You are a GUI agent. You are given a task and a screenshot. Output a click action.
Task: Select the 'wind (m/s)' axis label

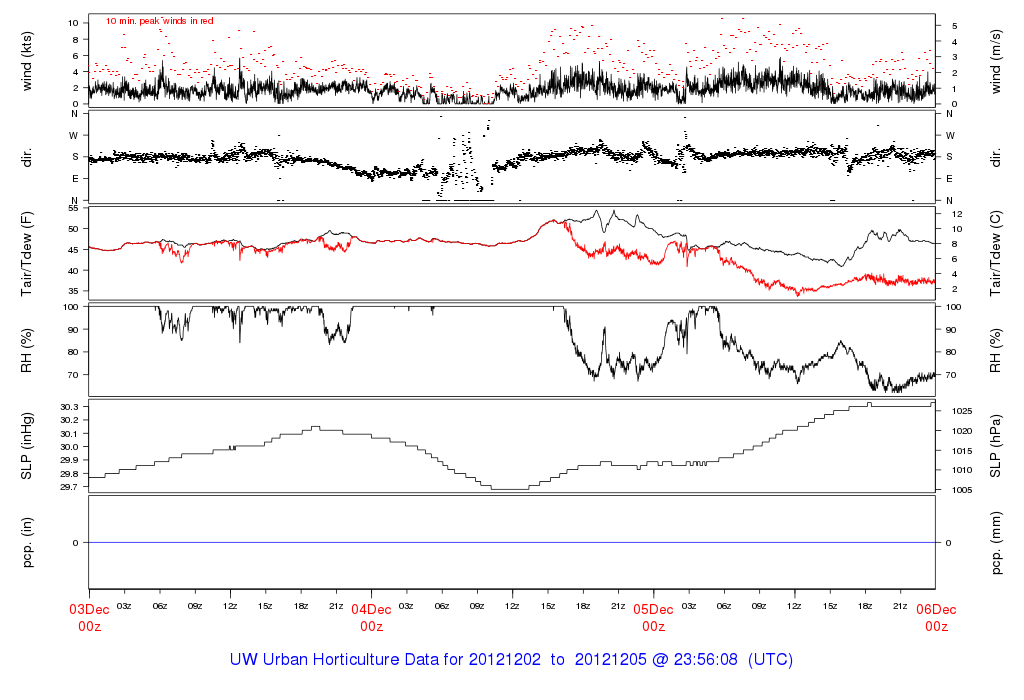click(x=995, y=61)
